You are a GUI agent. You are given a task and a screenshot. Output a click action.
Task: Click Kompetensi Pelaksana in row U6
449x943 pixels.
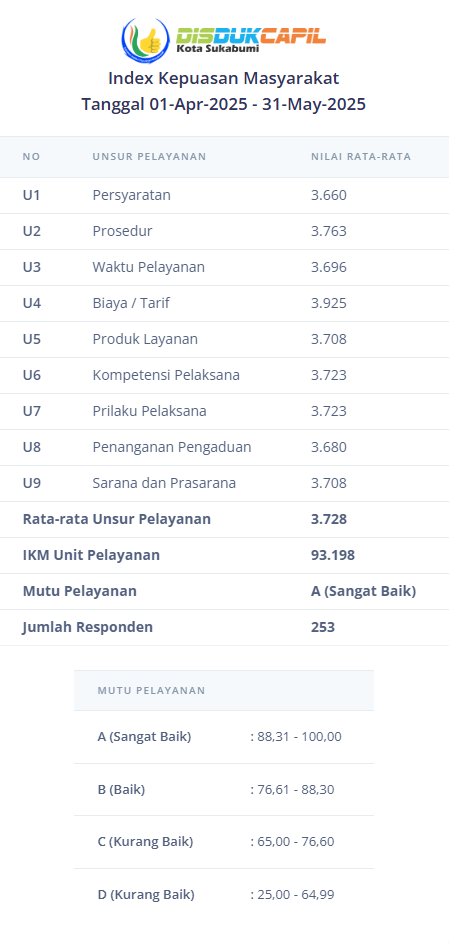click(166, 375)
